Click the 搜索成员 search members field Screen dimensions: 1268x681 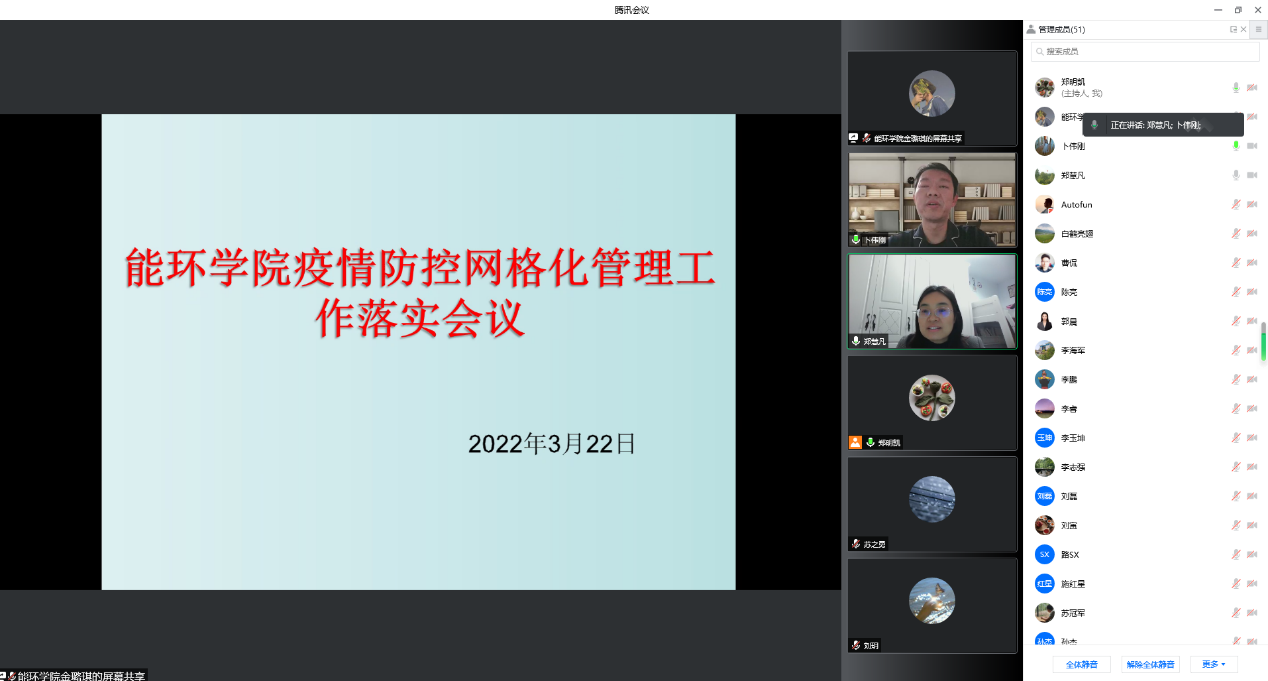pyautogui.click(x=1145, y=51)
